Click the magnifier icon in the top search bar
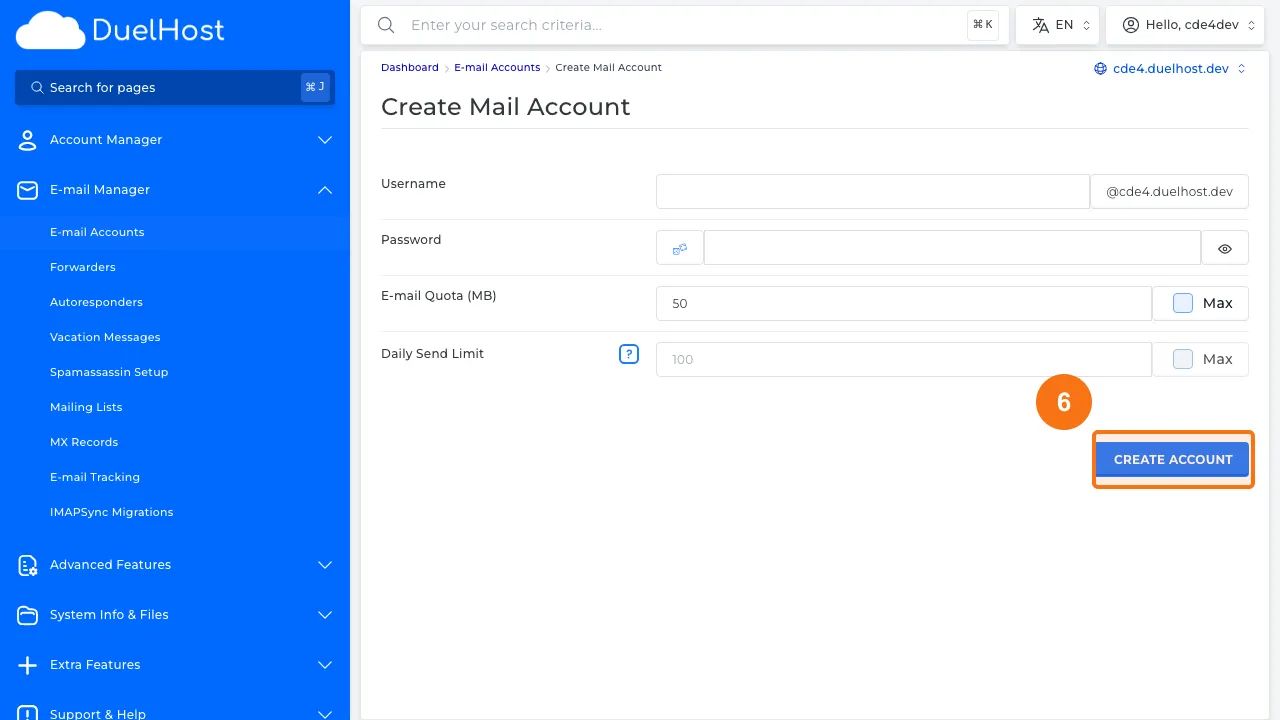Viewport: 1280px width, 720px height. 386,25
